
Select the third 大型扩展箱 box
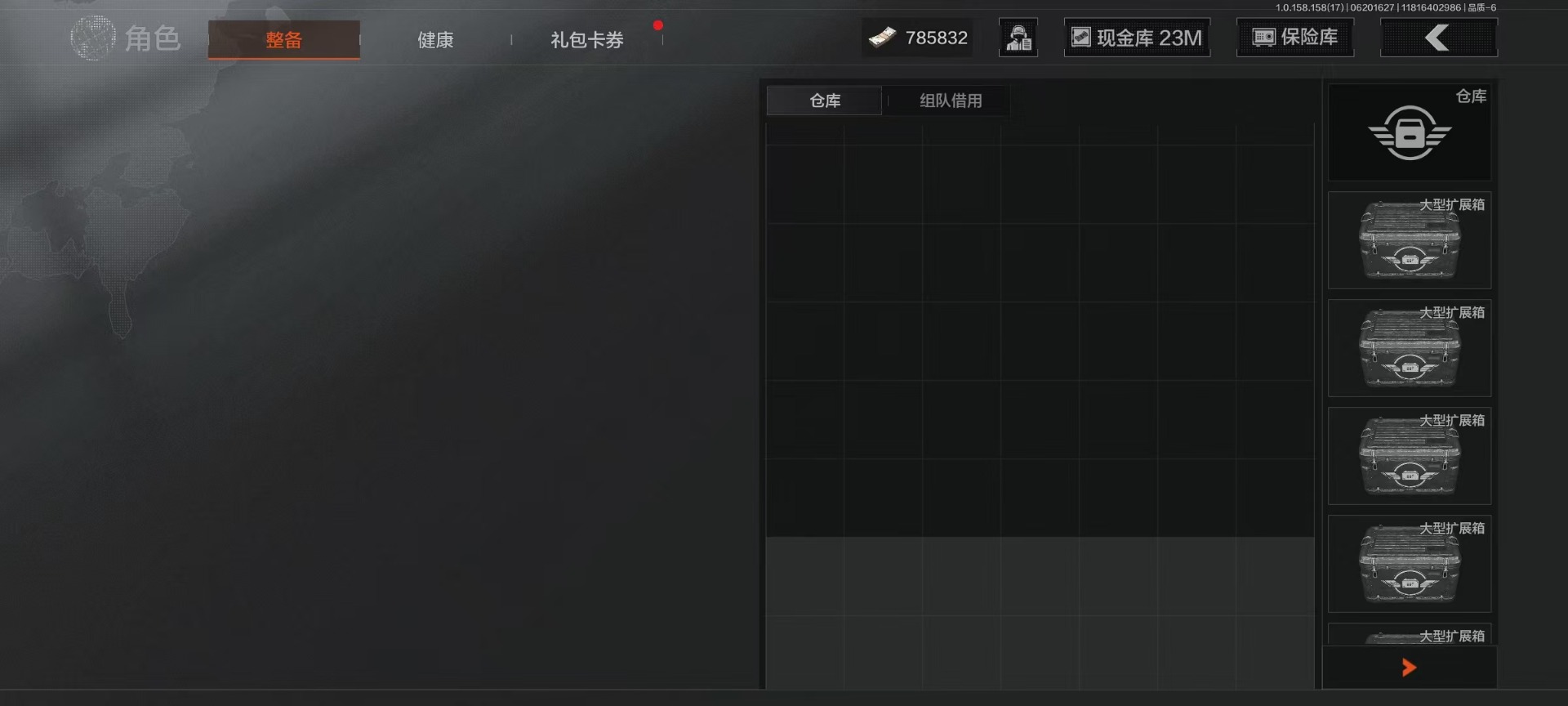[1410, 456]
